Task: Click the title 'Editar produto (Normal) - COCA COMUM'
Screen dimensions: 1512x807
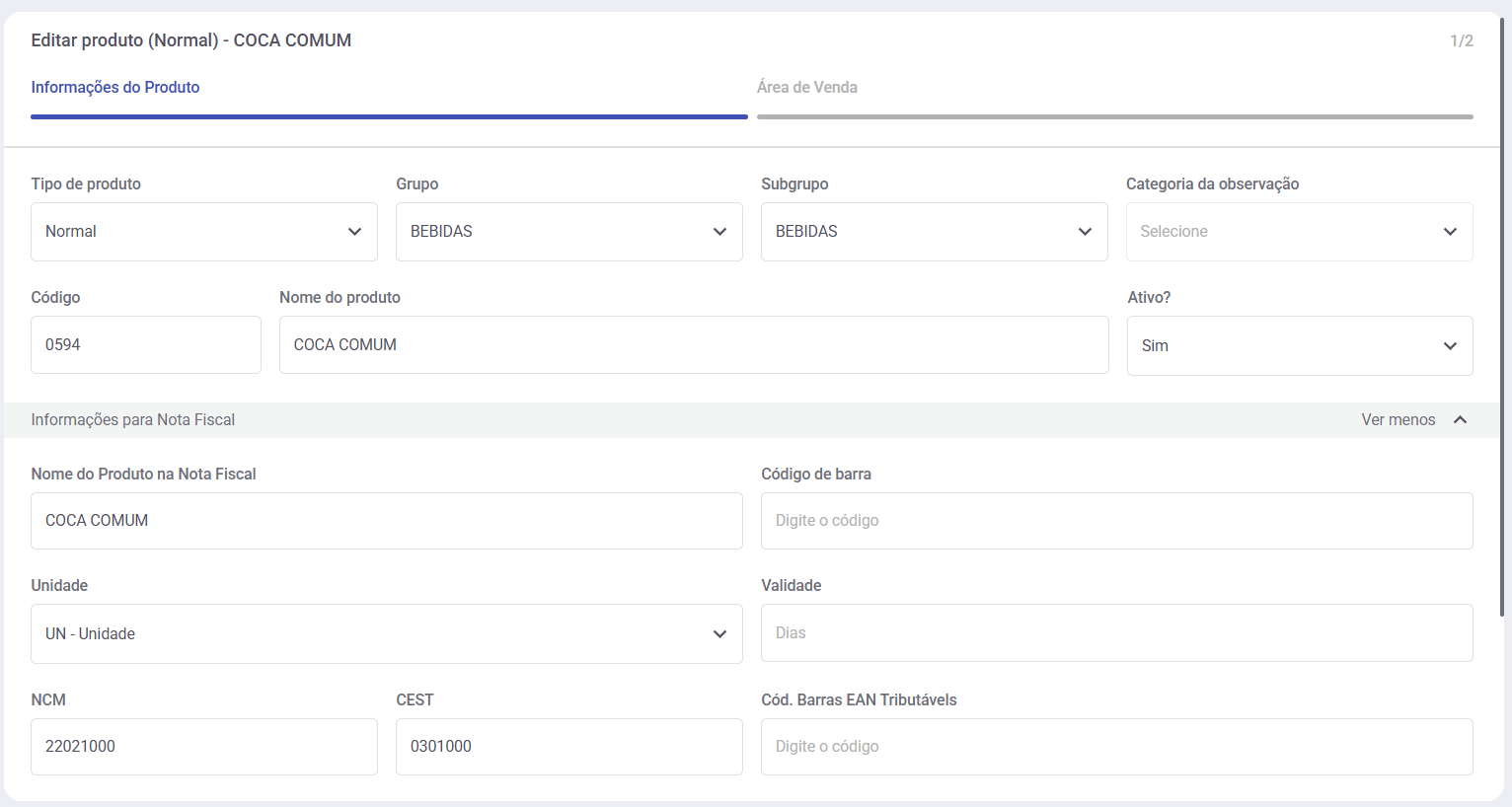Action: 191,40
